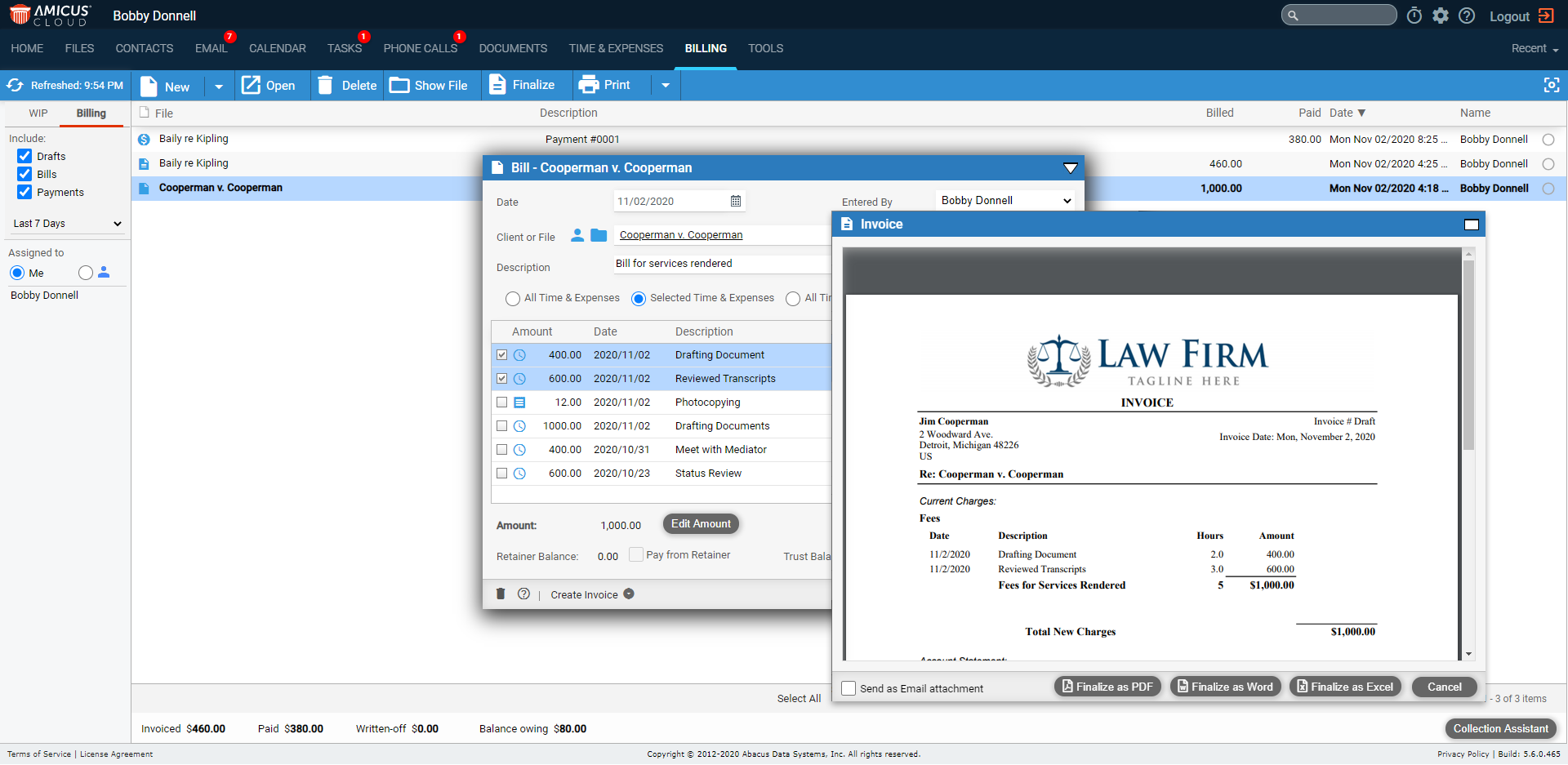The width and height of the screenshot is (1568, 765).
Task: Open the HOME menu
Action: [x=27, y=49]
